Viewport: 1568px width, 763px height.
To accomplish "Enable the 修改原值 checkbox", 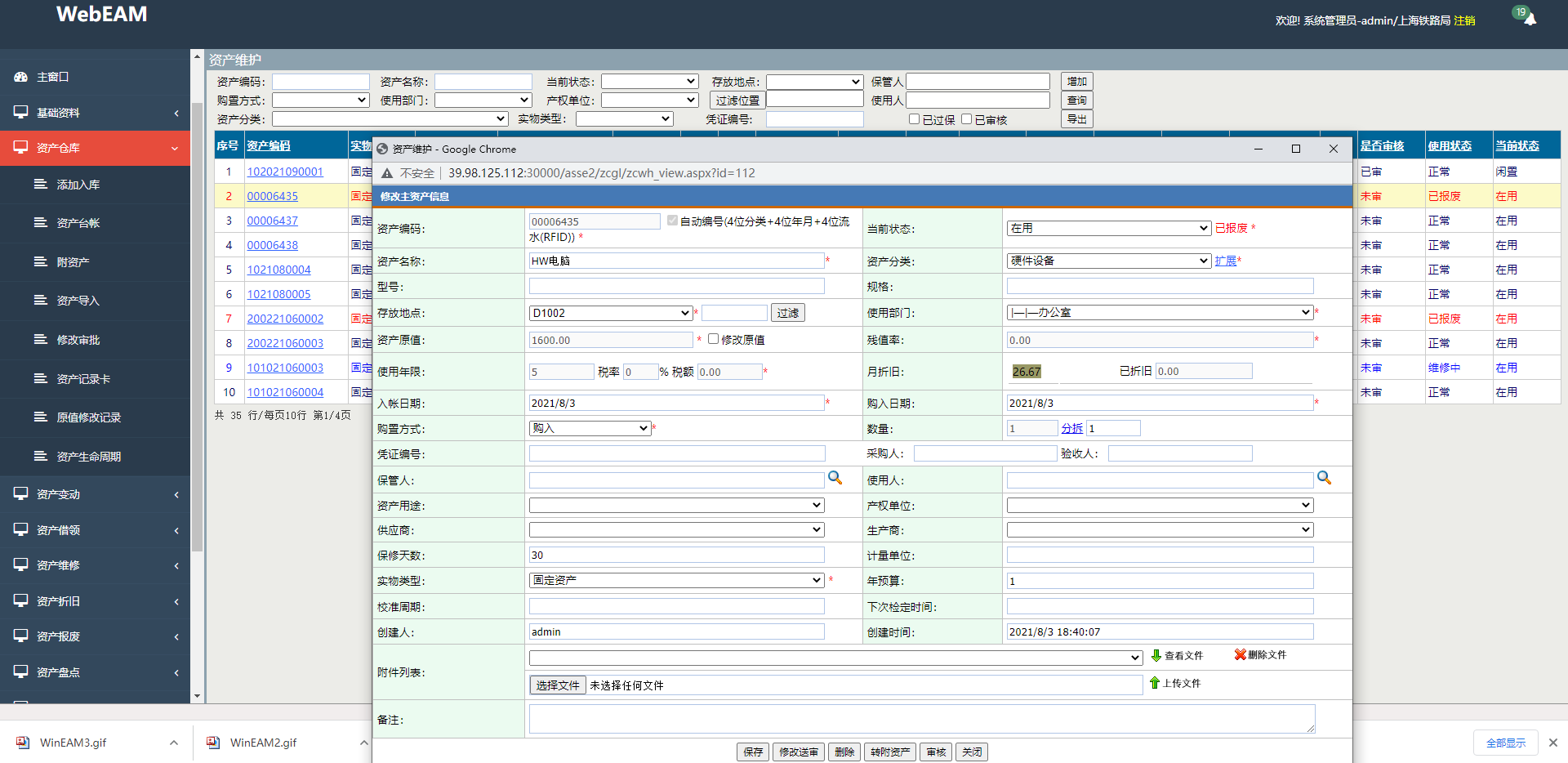I will 713,339.
